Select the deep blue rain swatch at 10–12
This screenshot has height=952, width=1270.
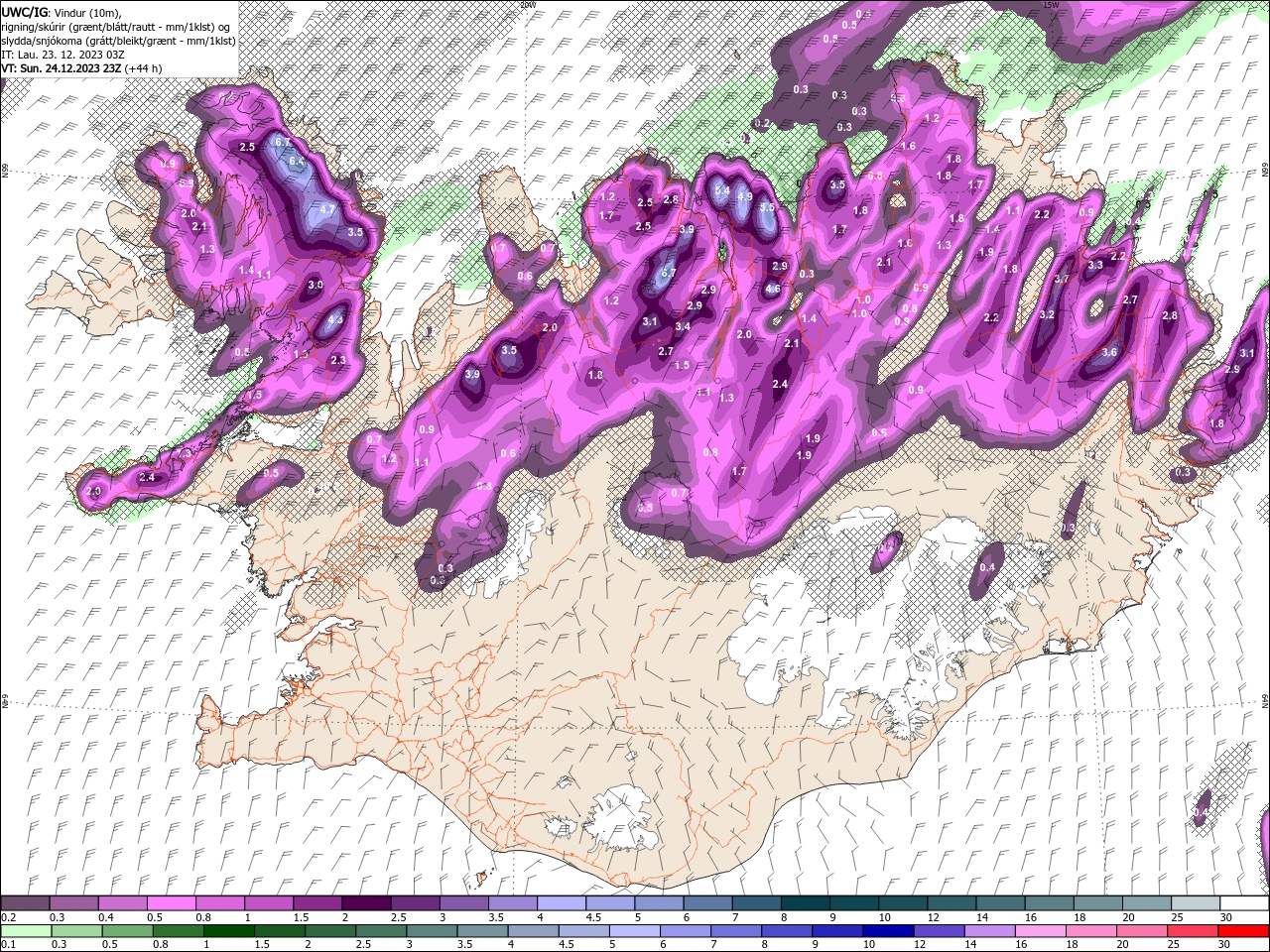(887, 930)
